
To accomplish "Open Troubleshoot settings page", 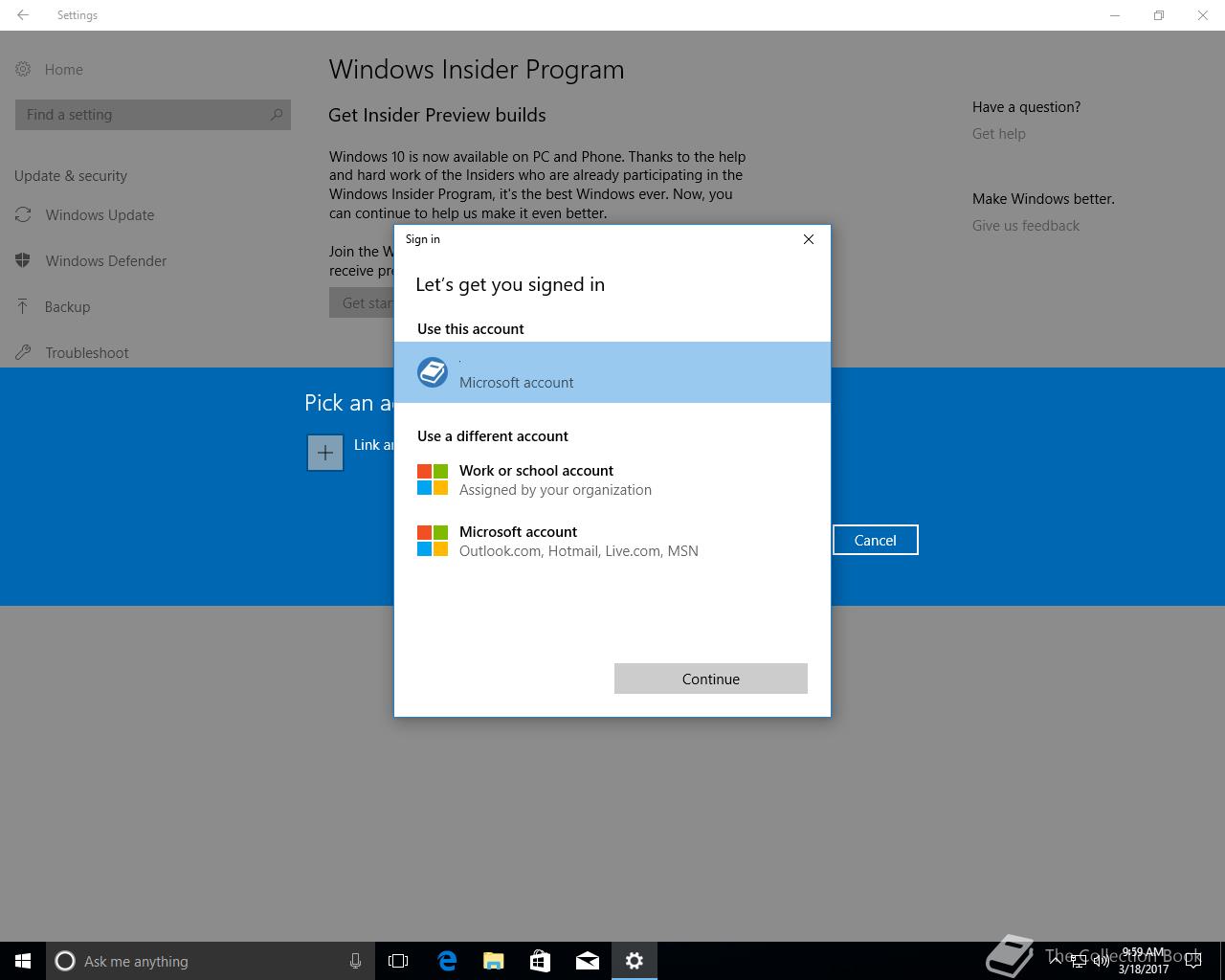I will point(86,352).
